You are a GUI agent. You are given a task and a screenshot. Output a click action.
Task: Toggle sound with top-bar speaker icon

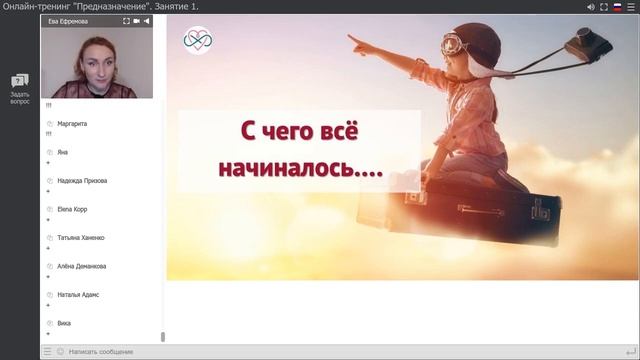pyautogui.click(x=591, y=7)
